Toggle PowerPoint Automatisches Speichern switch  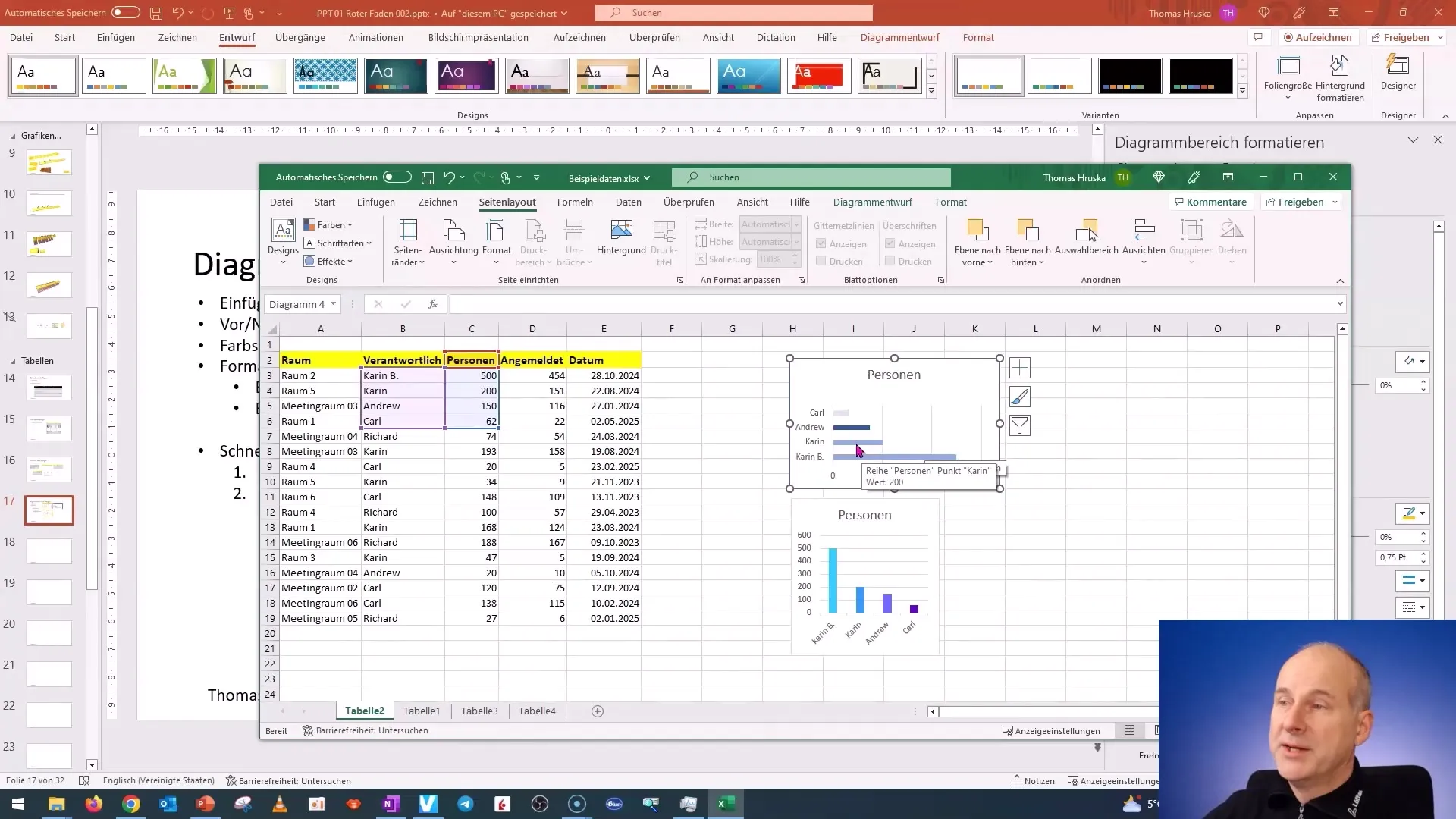126,13
